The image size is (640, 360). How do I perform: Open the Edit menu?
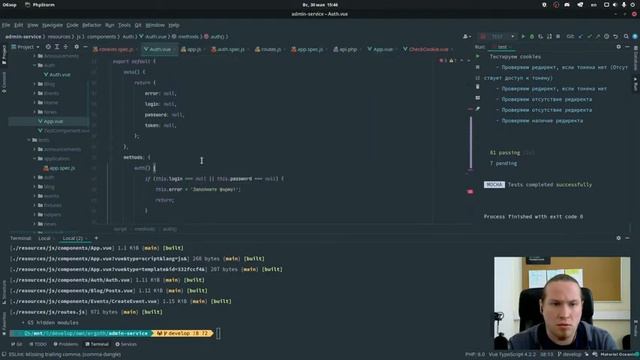coord(19,25)
